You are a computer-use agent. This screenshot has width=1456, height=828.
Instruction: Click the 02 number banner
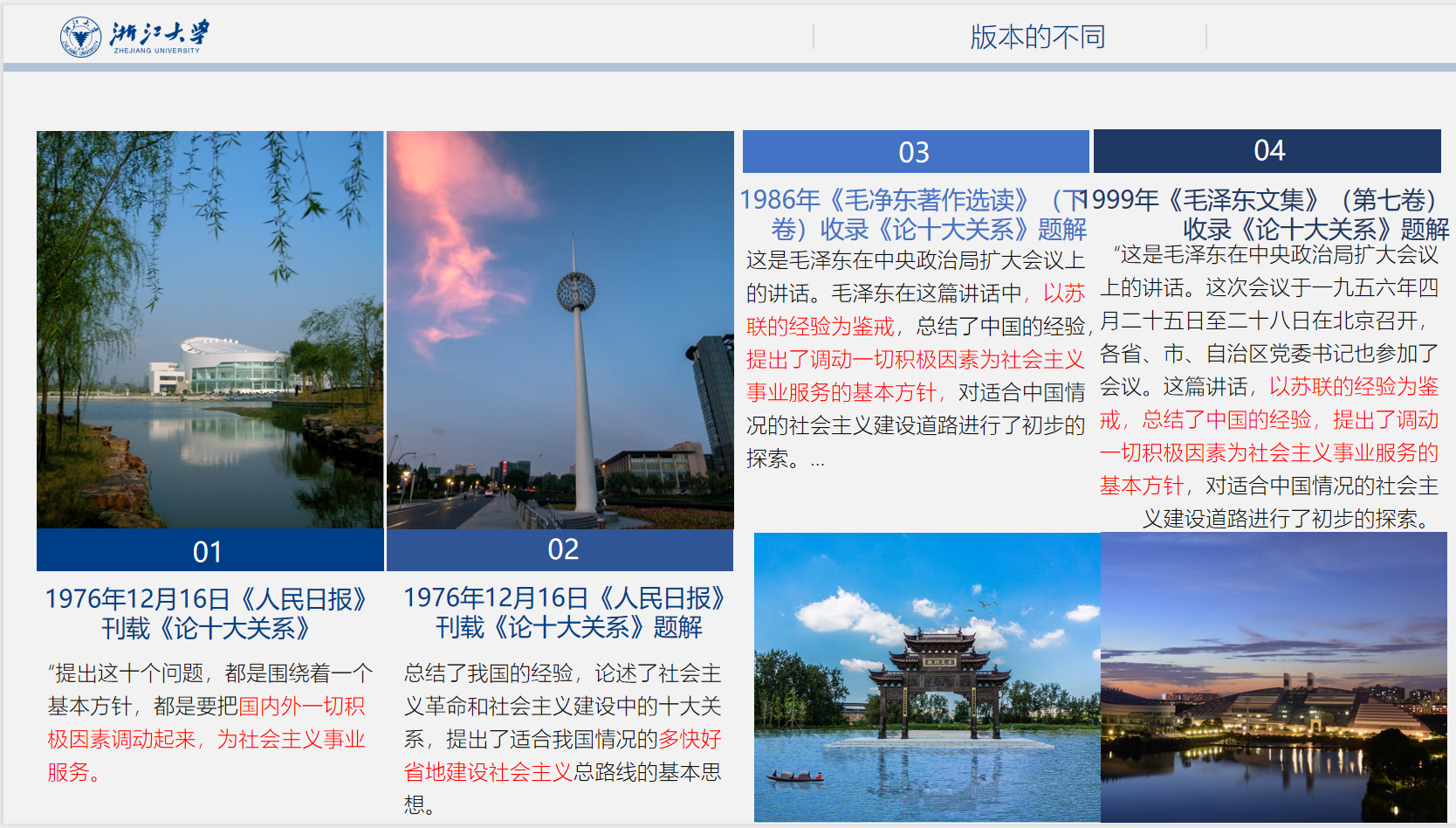[x=560, y=549]
